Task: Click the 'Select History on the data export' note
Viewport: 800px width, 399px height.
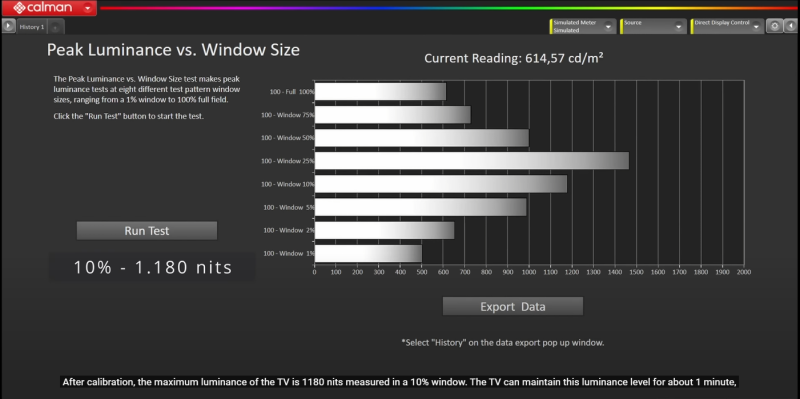Action: point(503,343)
